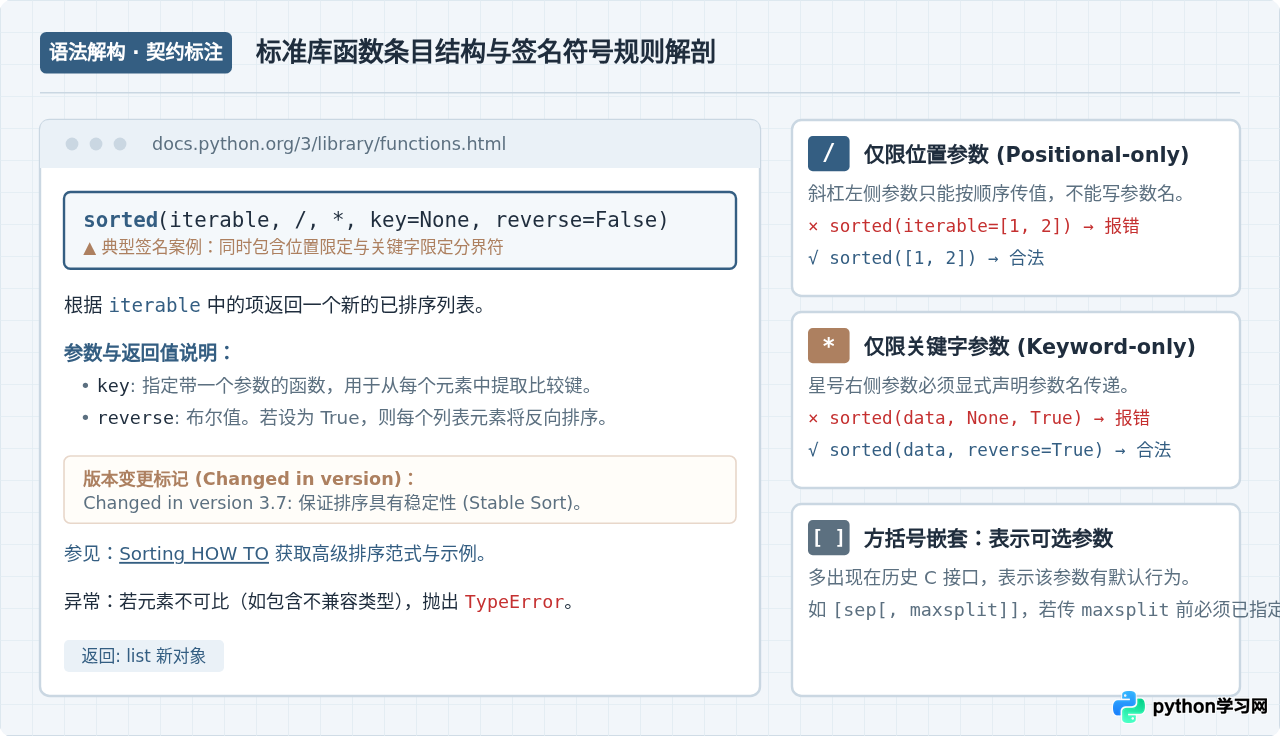1280x736 pixels.
Task: Click the 多出现在历史 C 接口 explanation line
Action: [1000, 577]
